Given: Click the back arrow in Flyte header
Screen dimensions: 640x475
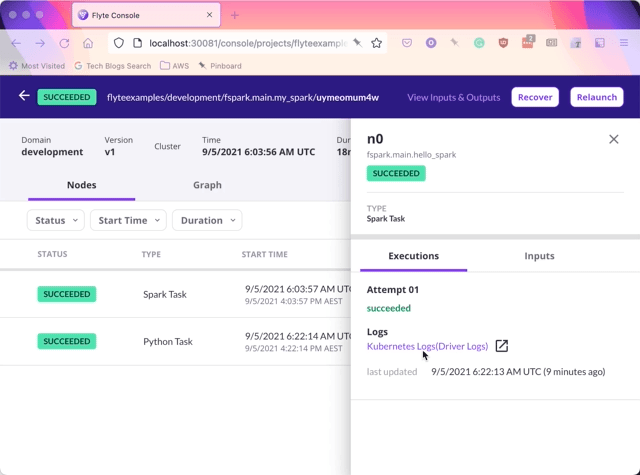Looking at the screenshot, I should tap(24, 96).
